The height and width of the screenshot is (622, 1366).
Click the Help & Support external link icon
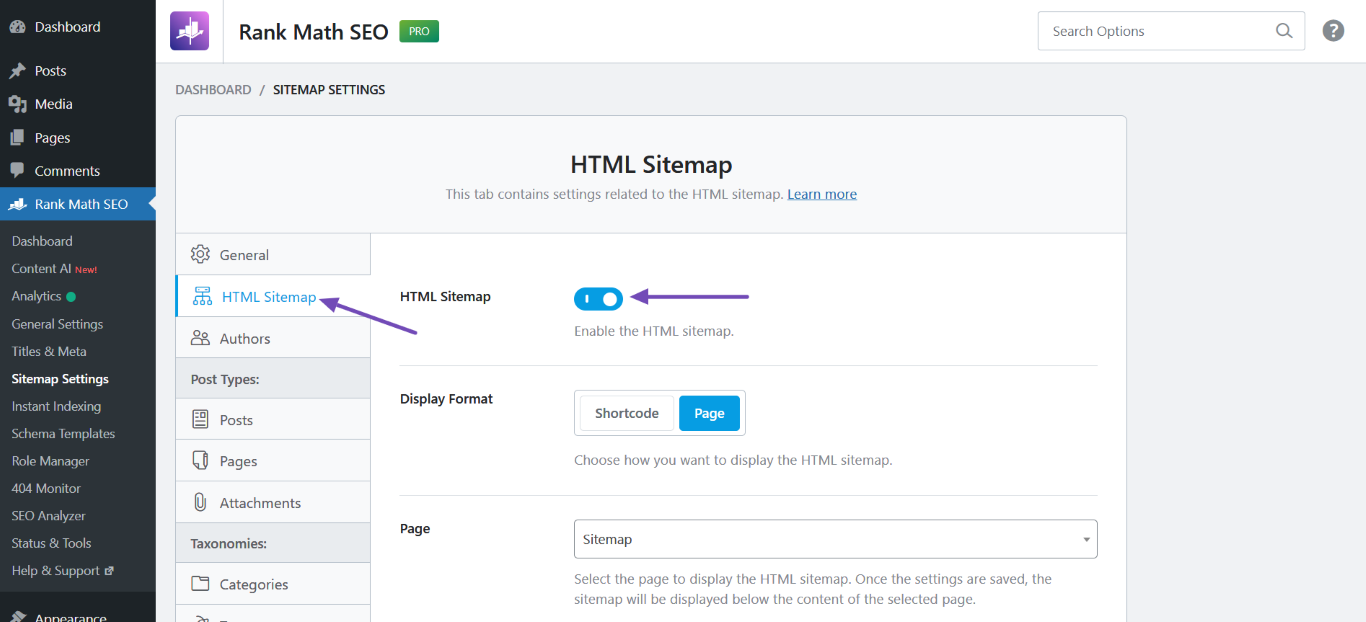[x=109, y=571]
